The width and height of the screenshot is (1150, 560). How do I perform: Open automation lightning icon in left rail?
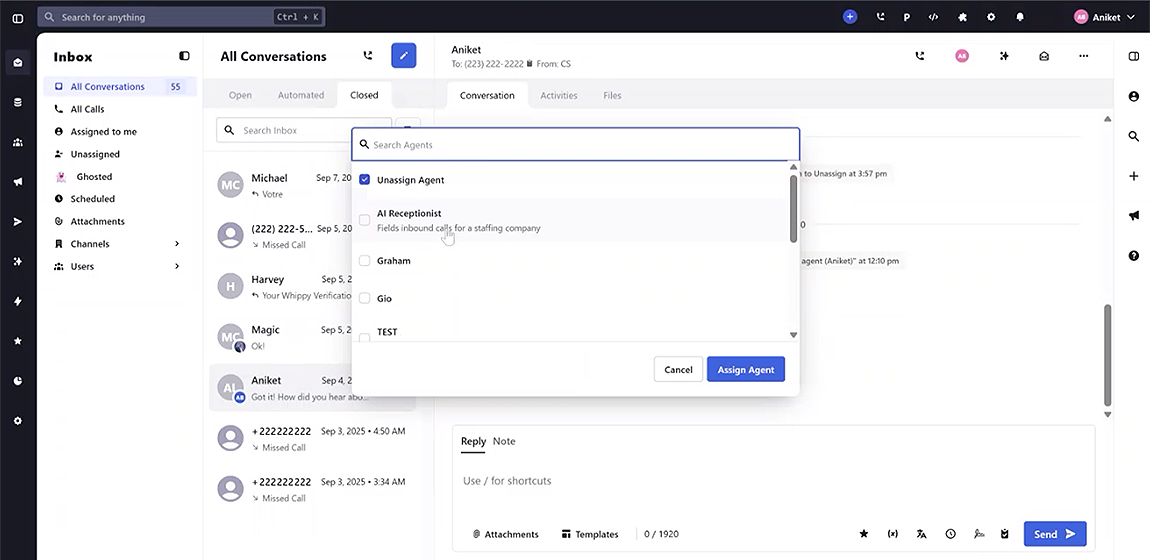click(18, 301)
